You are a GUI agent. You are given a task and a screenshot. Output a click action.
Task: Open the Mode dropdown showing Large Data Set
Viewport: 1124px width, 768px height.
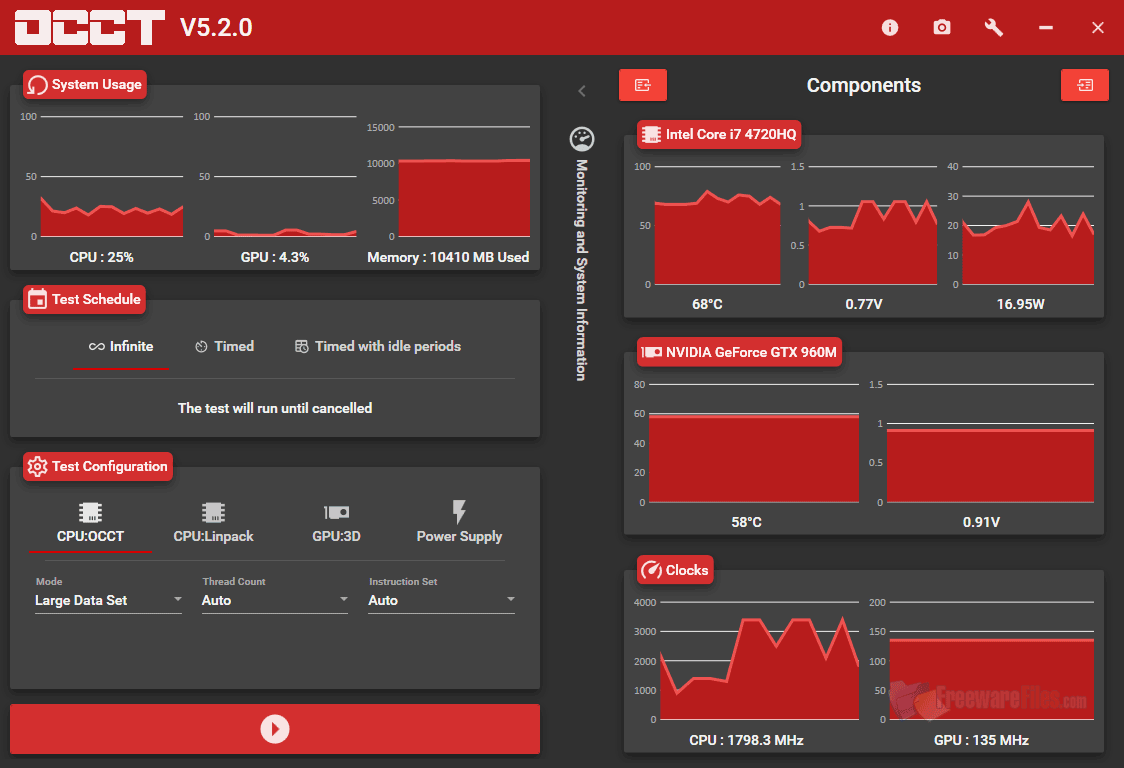pos(108,600)
